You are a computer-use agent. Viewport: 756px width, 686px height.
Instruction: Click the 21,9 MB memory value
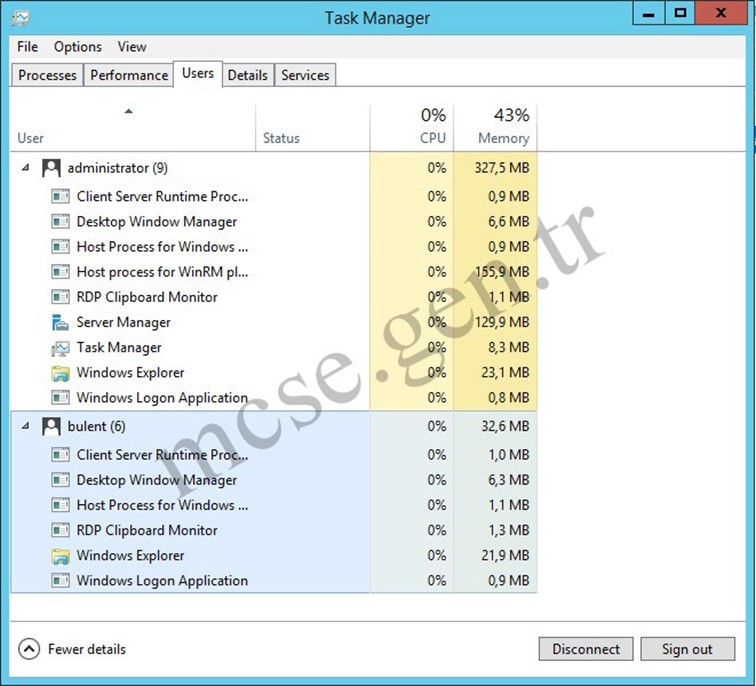pyautogui.click(x=505, y=555)
